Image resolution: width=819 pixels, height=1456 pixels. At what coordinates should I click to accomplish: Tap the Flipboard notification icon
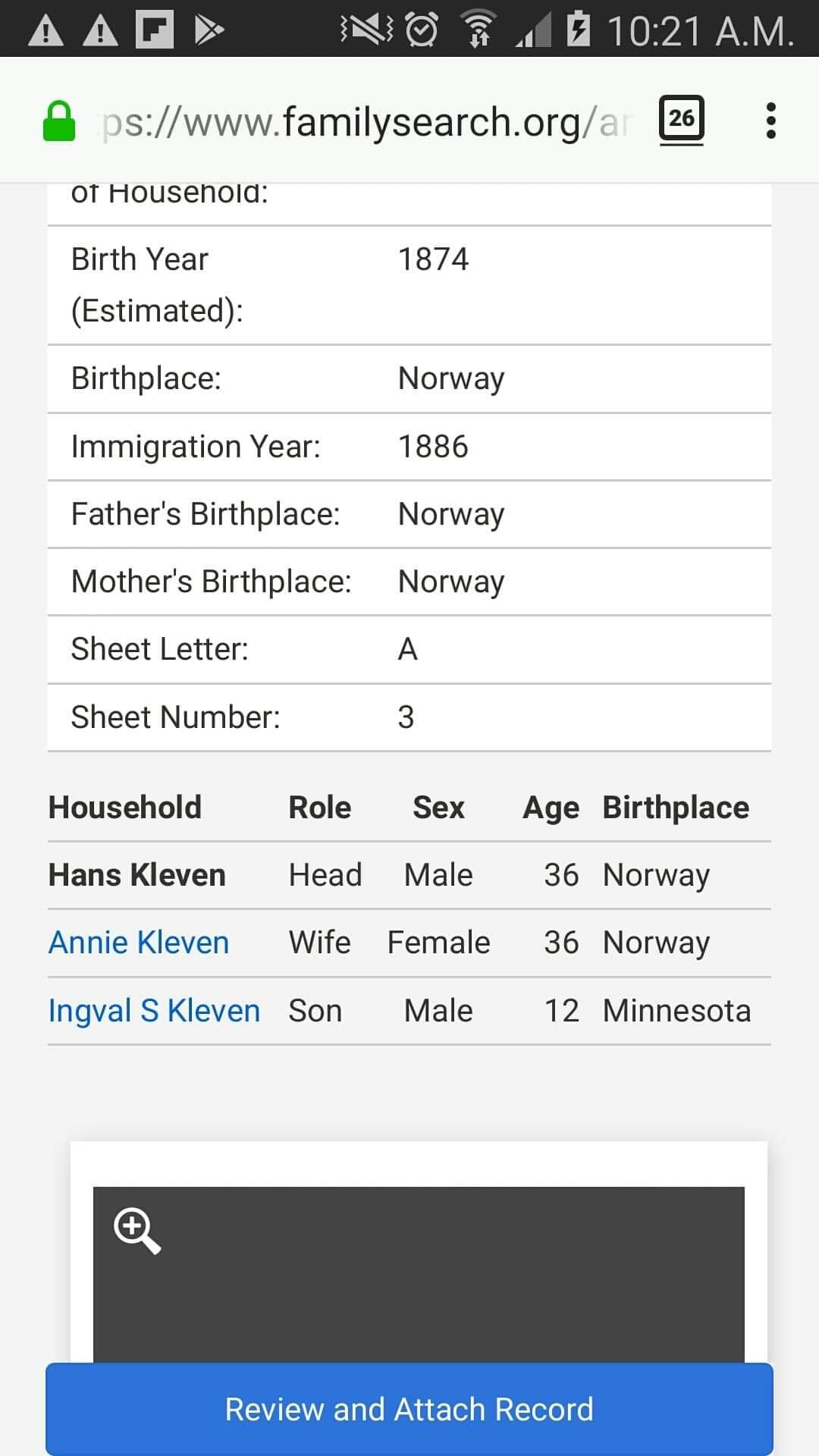pos(154,30)
